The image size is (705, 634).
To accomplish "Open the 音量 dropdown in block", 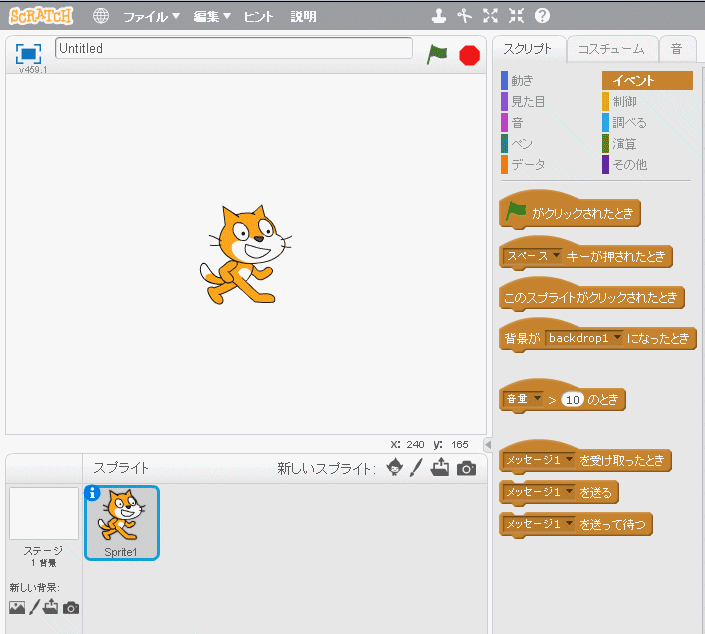I will click(x=523, y=399).
